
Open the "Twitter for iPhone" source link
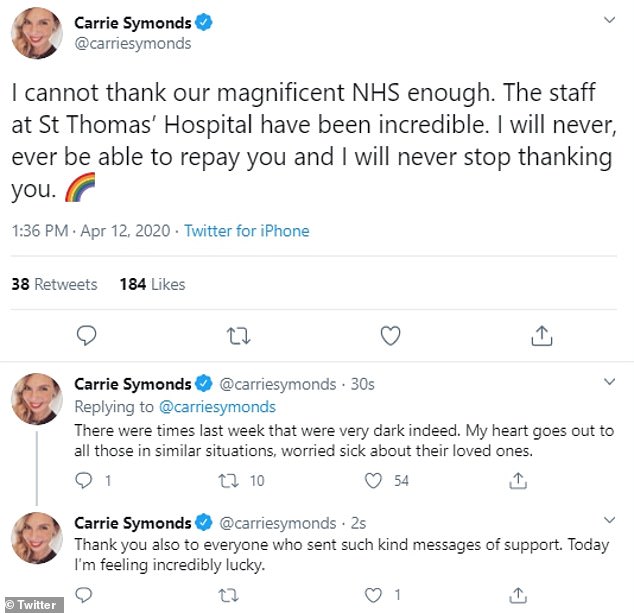pyautogui.click(x=246, y=231)
